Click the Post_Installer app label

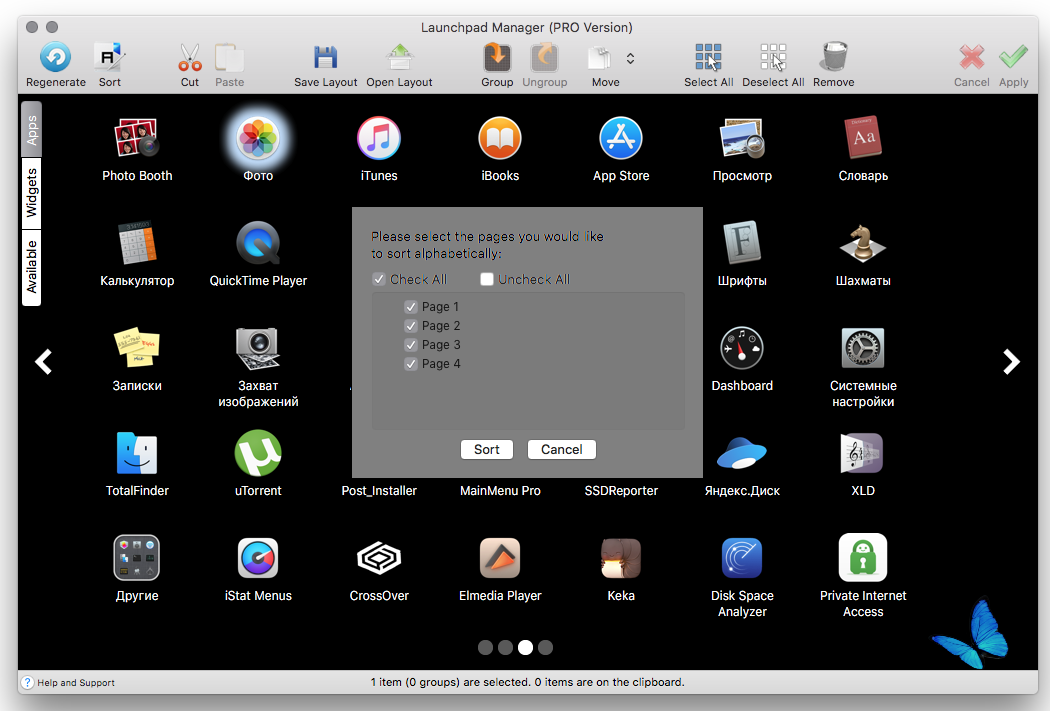click(x=379, y=491)
